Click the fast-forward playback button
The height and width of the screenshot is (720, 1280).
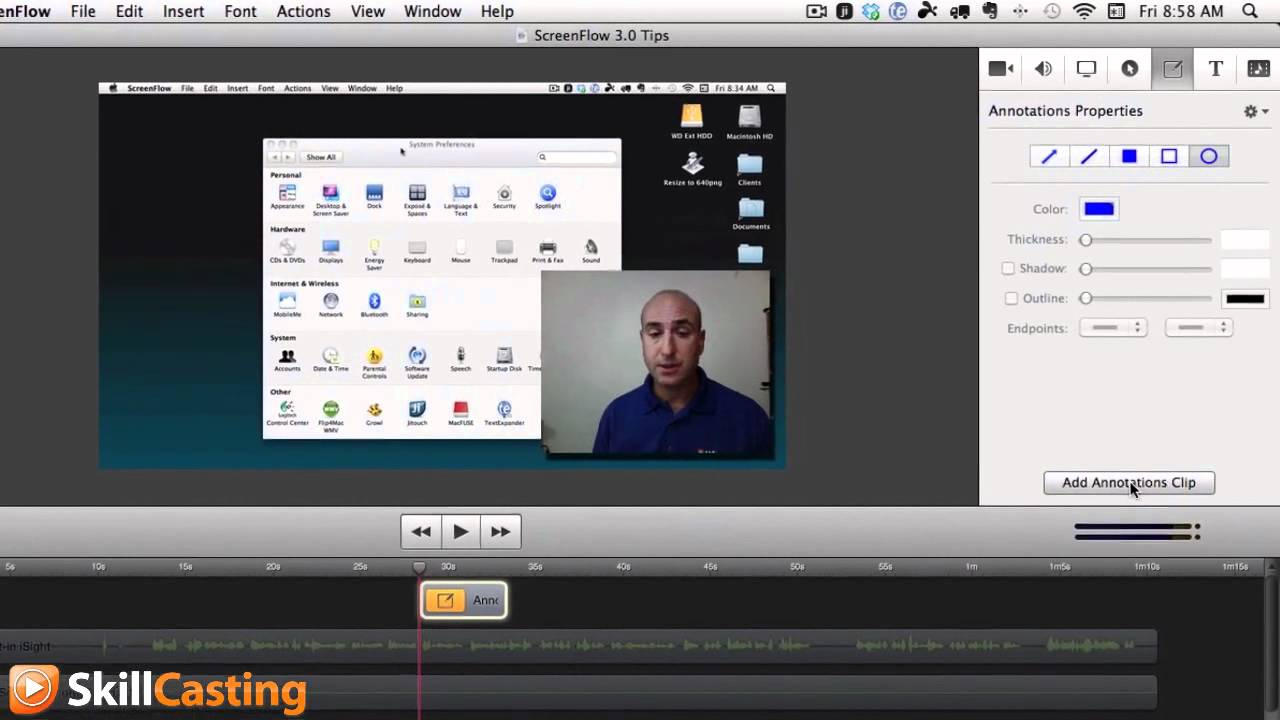tap(501, 531)
